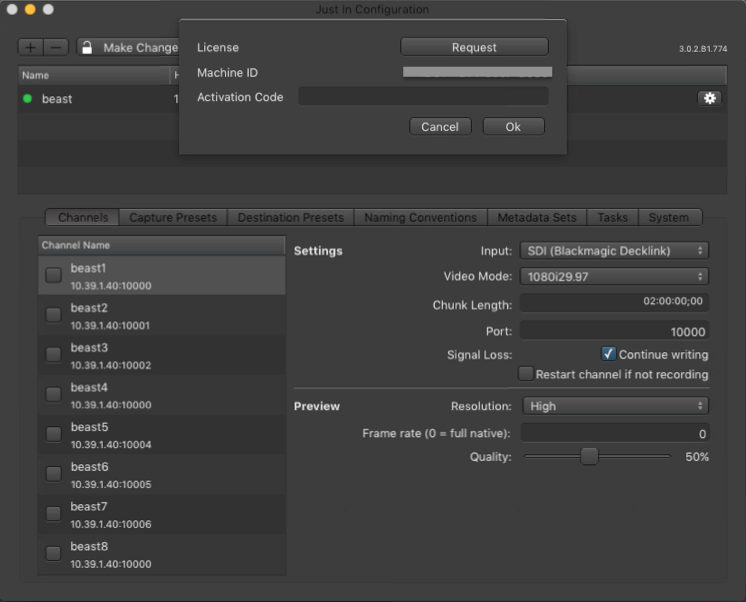The height and width of the screenshot is (602, 746).
Task: Click Ok in the license dialog
Action: [513, 127]
